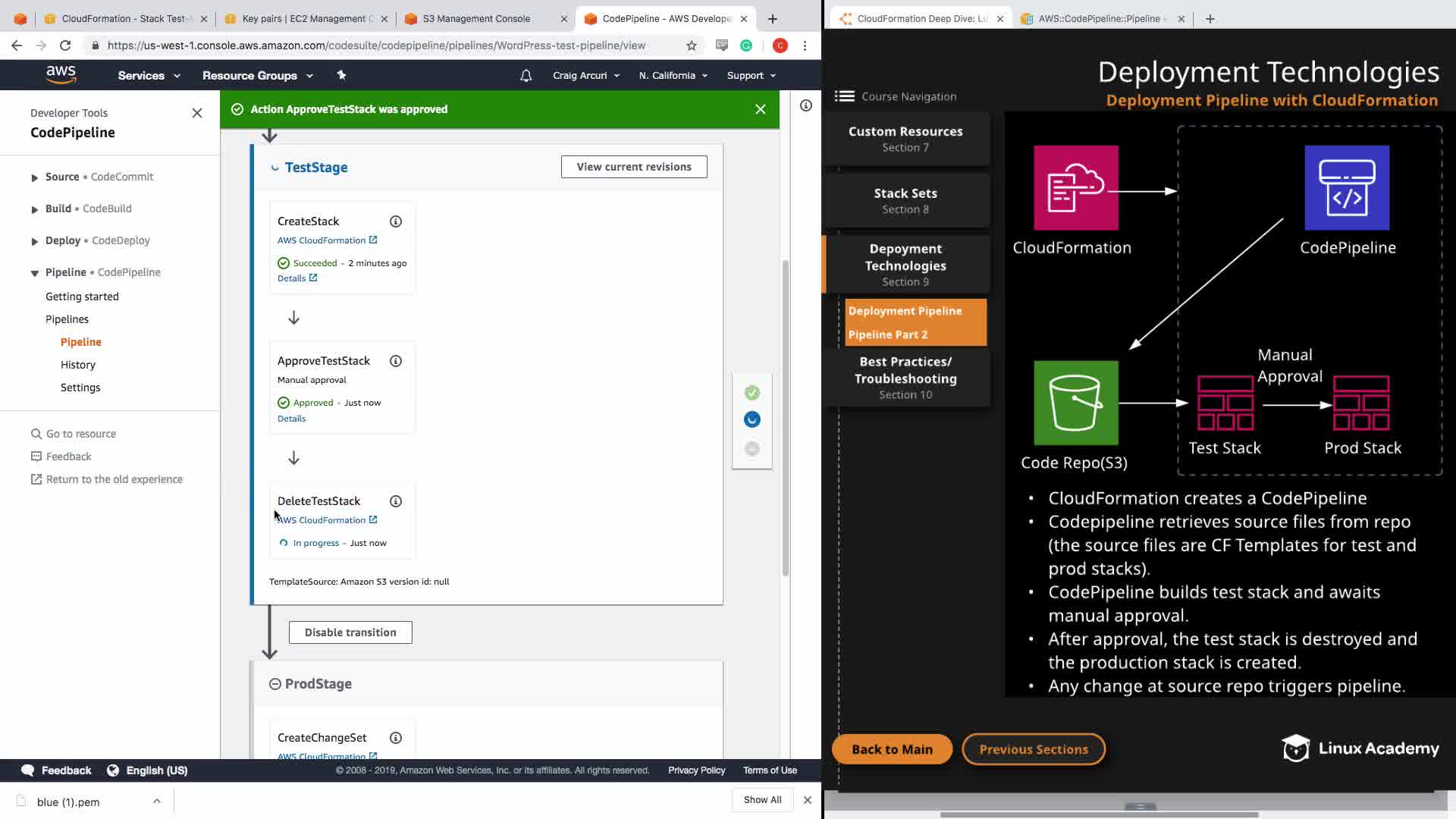
Task: Dismiss the ApproveTestStack approved banner
Action: (761, 109)
